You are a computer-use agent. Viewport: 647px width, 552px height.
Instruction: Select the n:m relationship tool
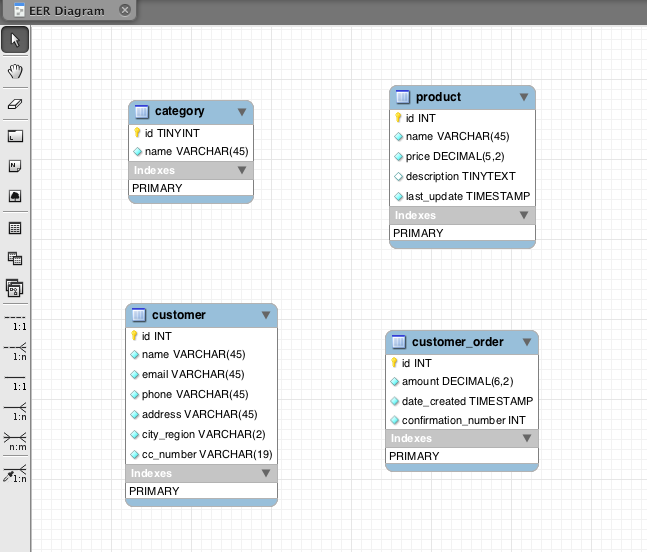click(15, 441)
